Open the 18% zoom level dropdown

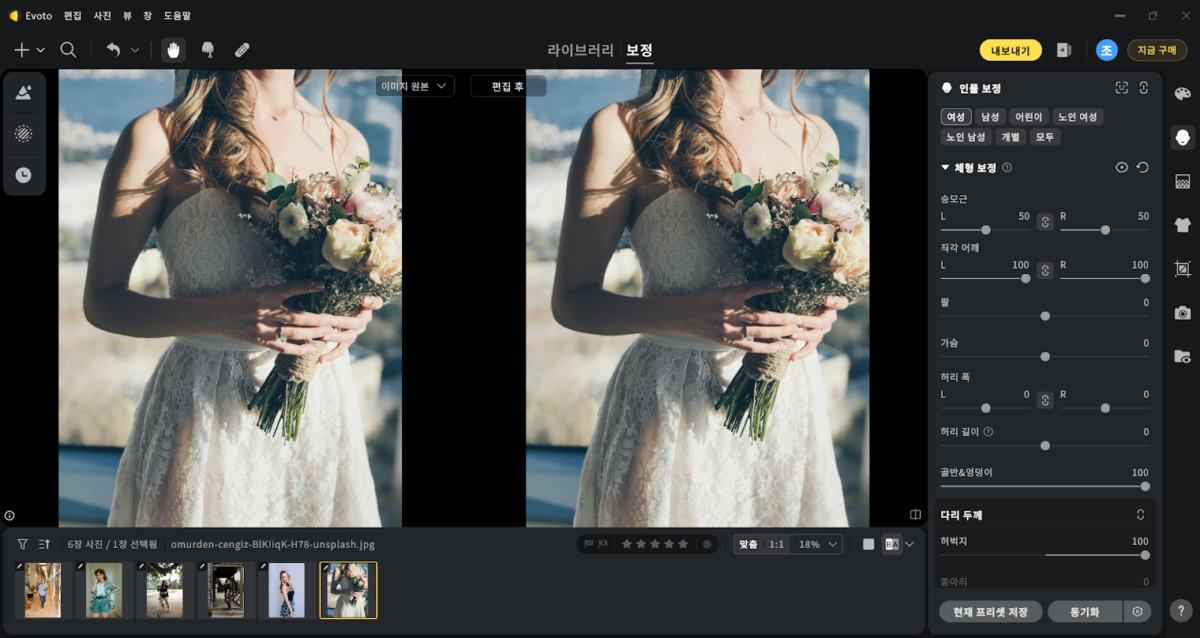click(818, 544)
